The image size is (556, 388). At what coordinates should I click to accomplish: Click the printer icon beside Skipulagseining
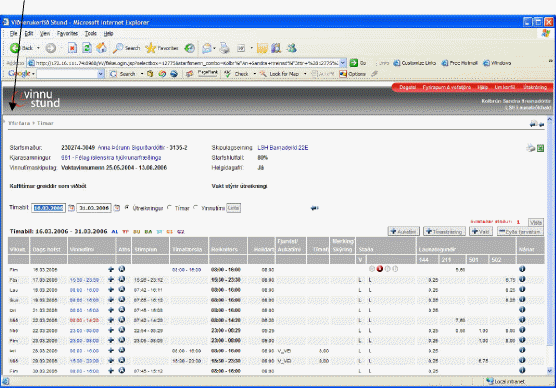pos(530,148)
